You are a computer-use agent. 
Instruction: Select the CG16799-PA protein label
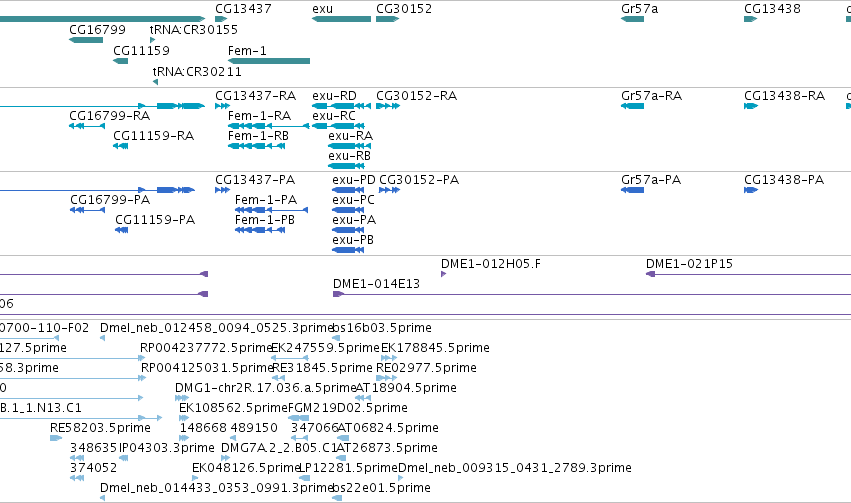110,200
